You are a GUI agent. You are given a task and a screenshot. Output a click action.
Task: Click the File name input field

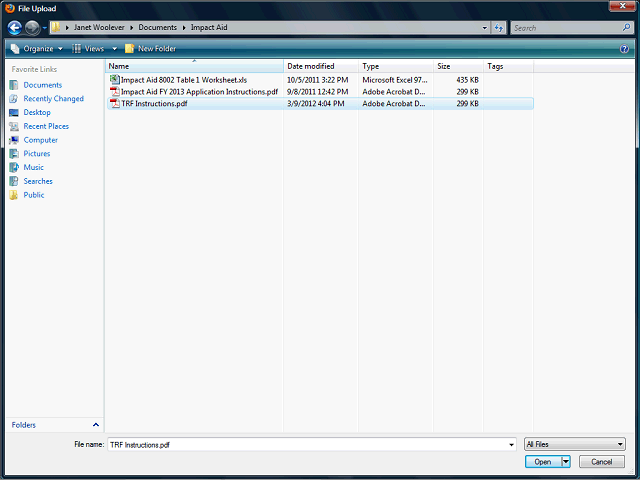pos(307,444)
